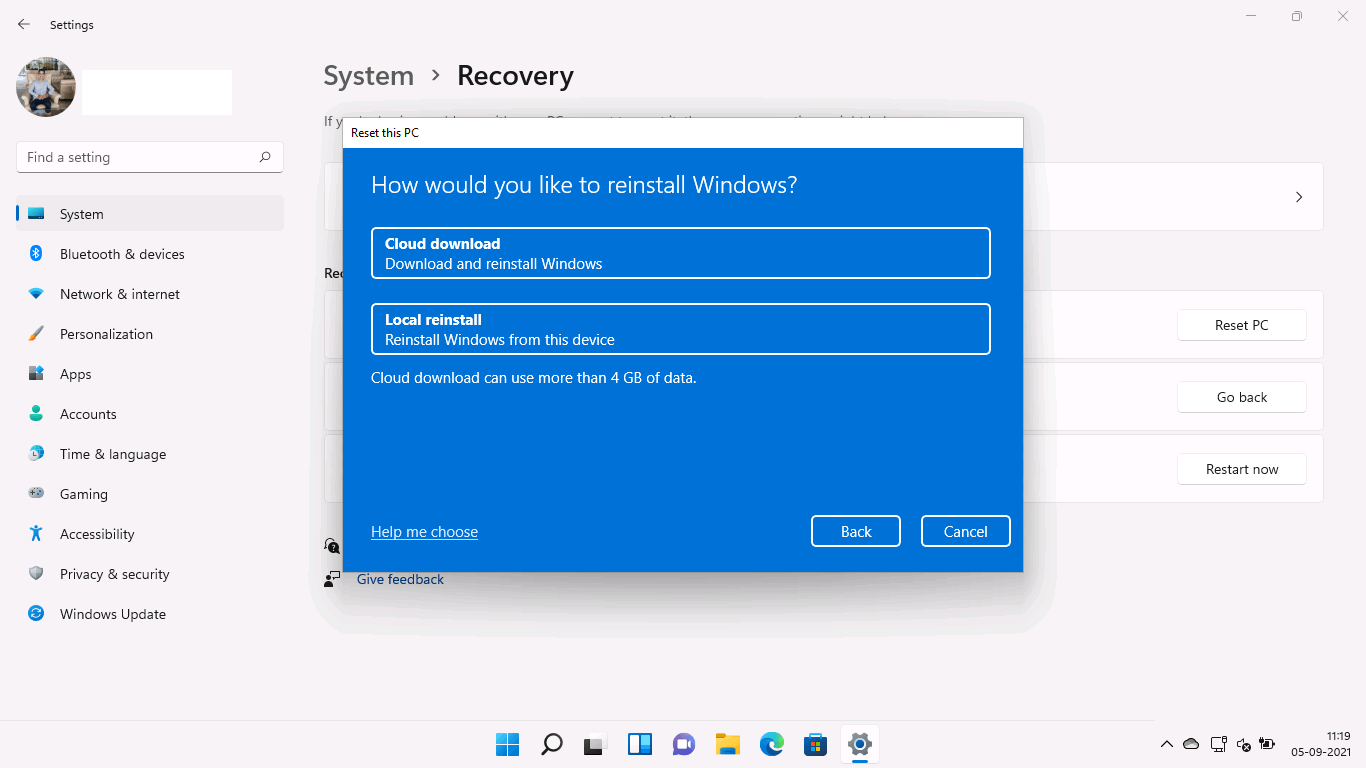Screen dimensions: 1366x768
Task: Click the Restart now button
Action: click(1242, 469)
